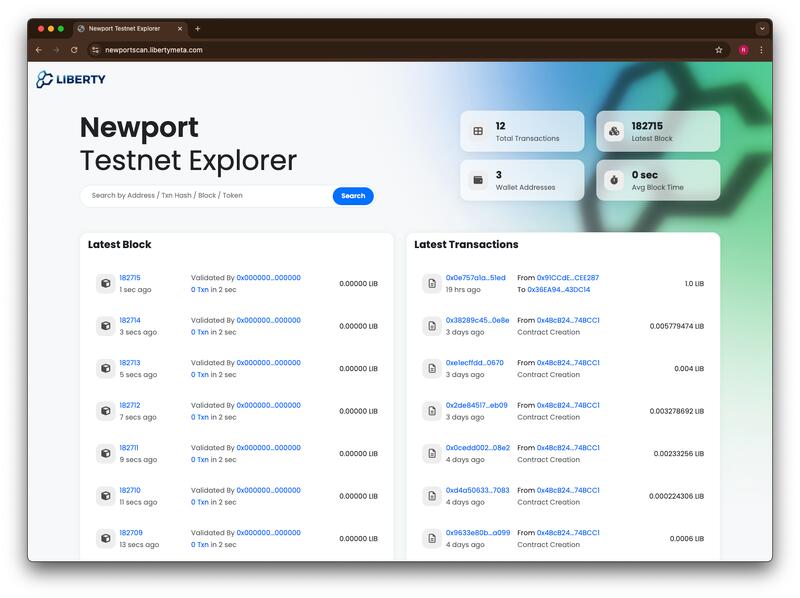The height and width of the screenshot is (598, 800).
Task: Open transaction hash 0x9633e80b...a099
Action: point(478,532)
